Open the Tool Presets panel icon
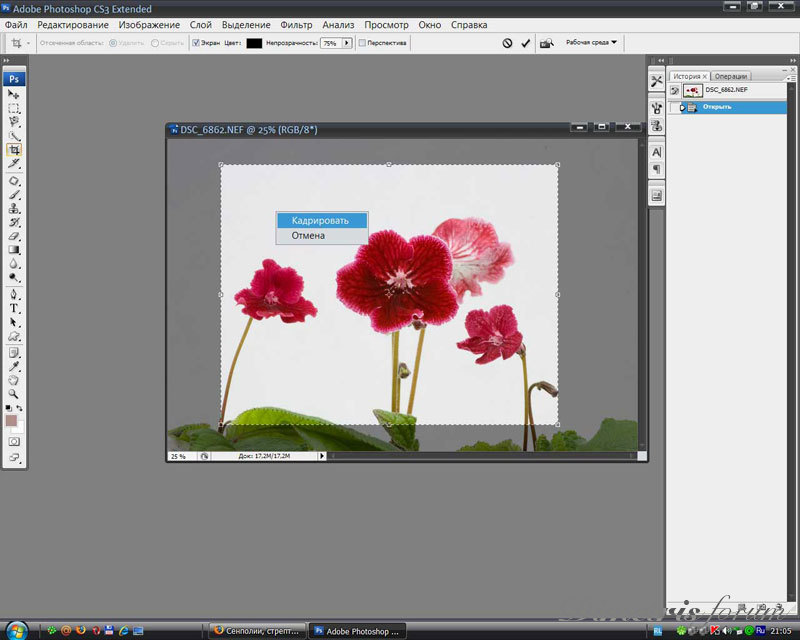The height and width of the screenshot is (640, 800). tap(656, 81)
